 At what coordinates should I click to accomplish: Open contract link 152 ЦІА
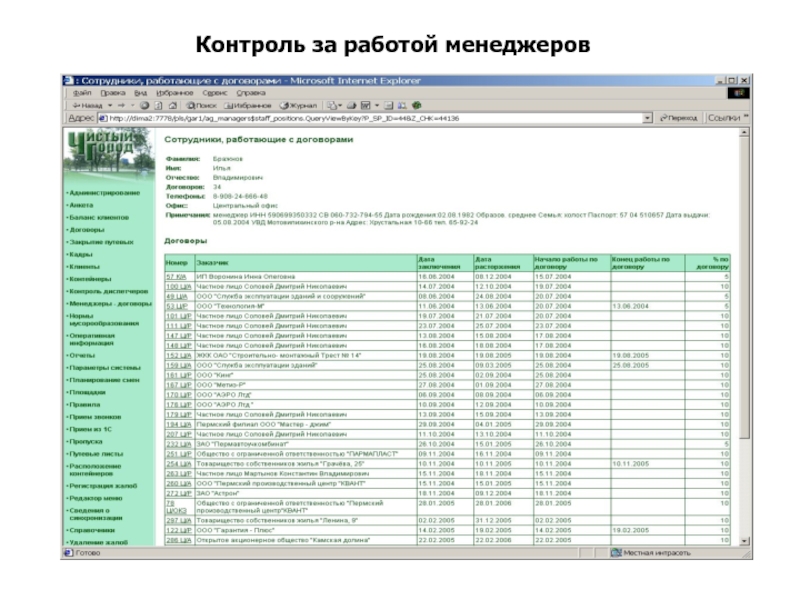pyautogui.click(x=177, y=355)
